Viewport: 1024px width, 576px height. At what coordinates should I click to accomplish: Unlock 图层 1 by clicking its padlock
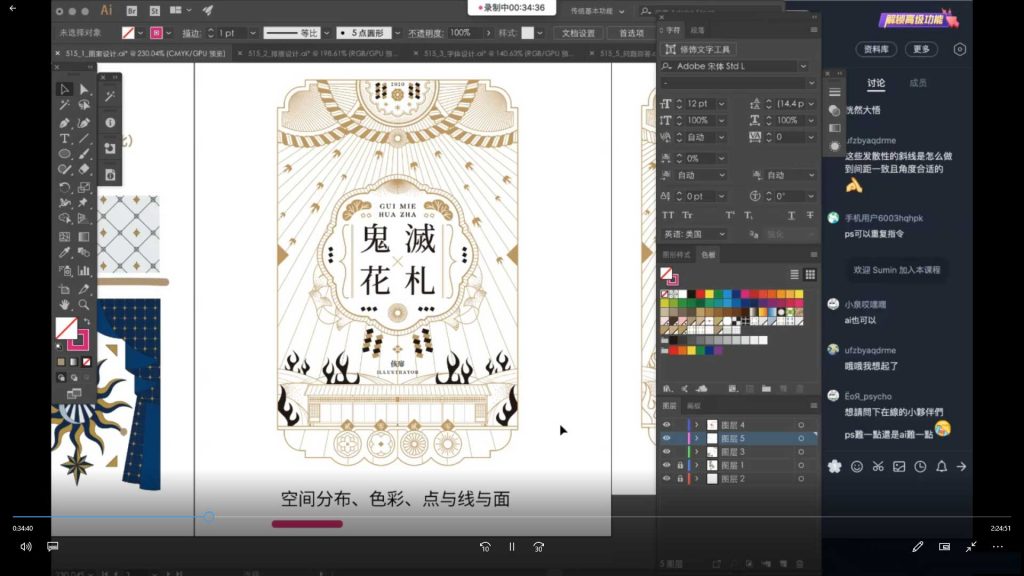pyautogui.click(x=681, y=465)
